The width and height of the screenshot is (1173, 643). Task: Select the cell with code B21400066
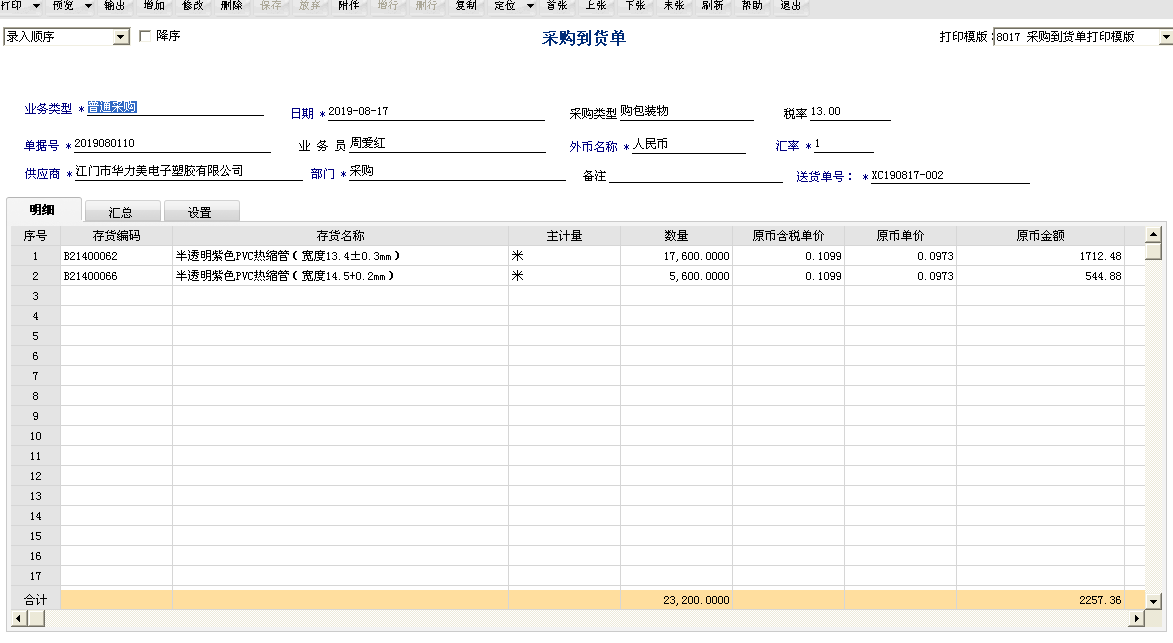[116, 276]
